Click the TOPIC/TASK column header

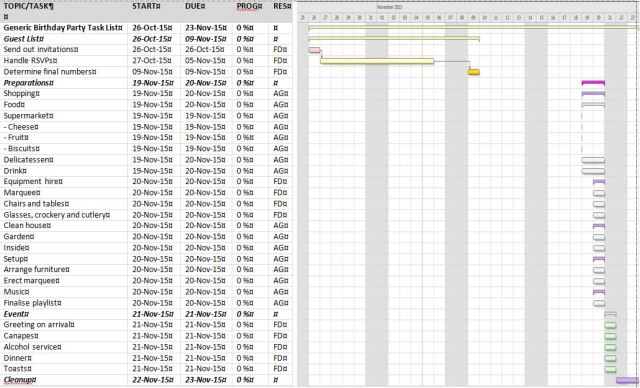pyautogui.click(x=28, y=6)
